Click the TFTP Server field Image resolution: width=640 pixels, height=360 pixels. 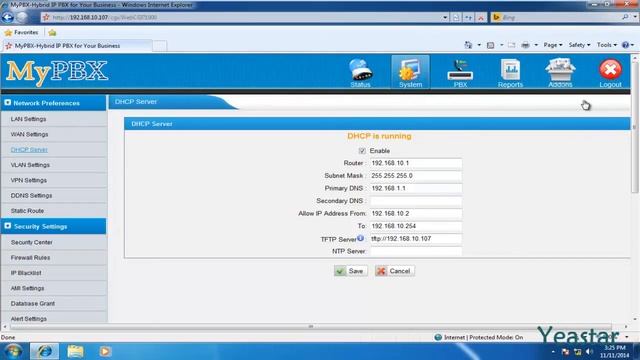click(416, 238)
